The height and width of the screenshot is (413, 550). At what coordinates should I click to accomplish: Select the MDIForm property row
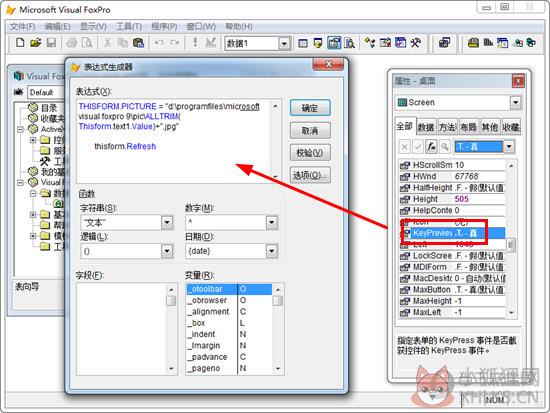(452, 267)
